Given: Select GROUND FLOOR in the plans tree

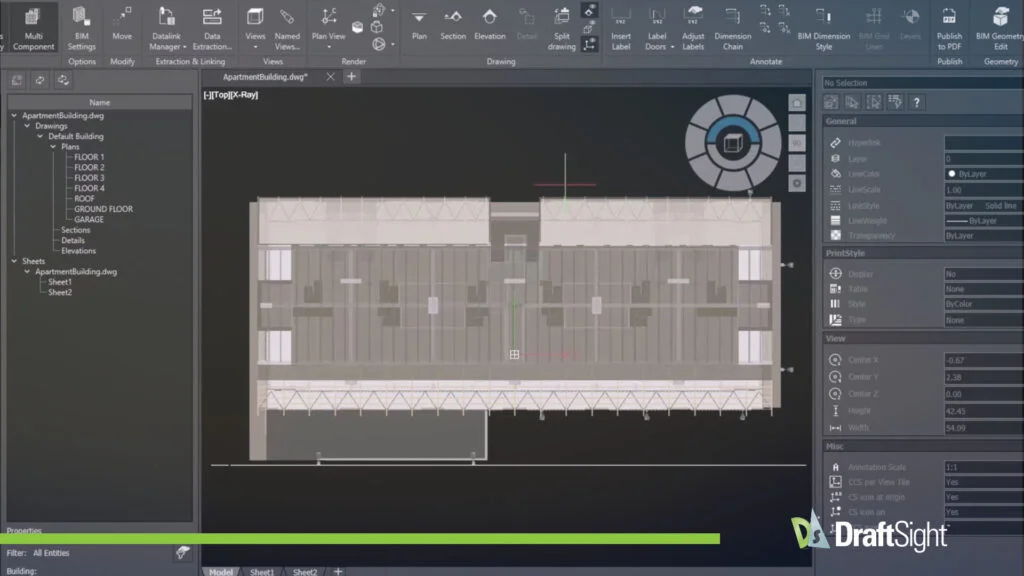Looking at the screenshot, I should [103, 209].
